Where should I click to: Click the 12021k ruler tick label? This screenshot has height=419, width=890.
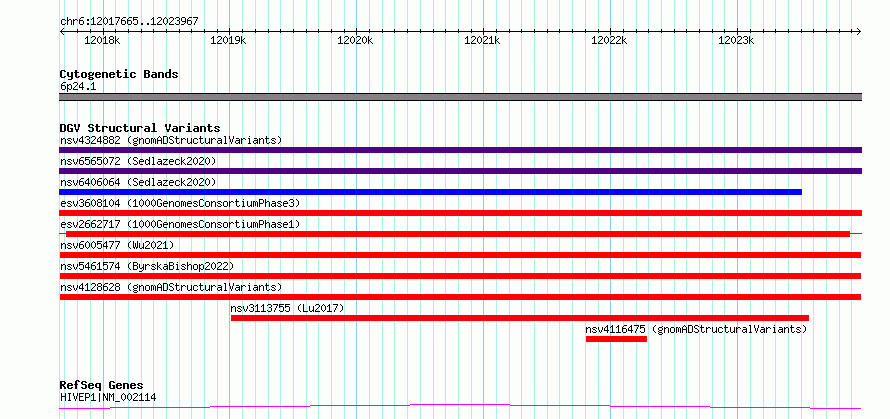(483, 40)
